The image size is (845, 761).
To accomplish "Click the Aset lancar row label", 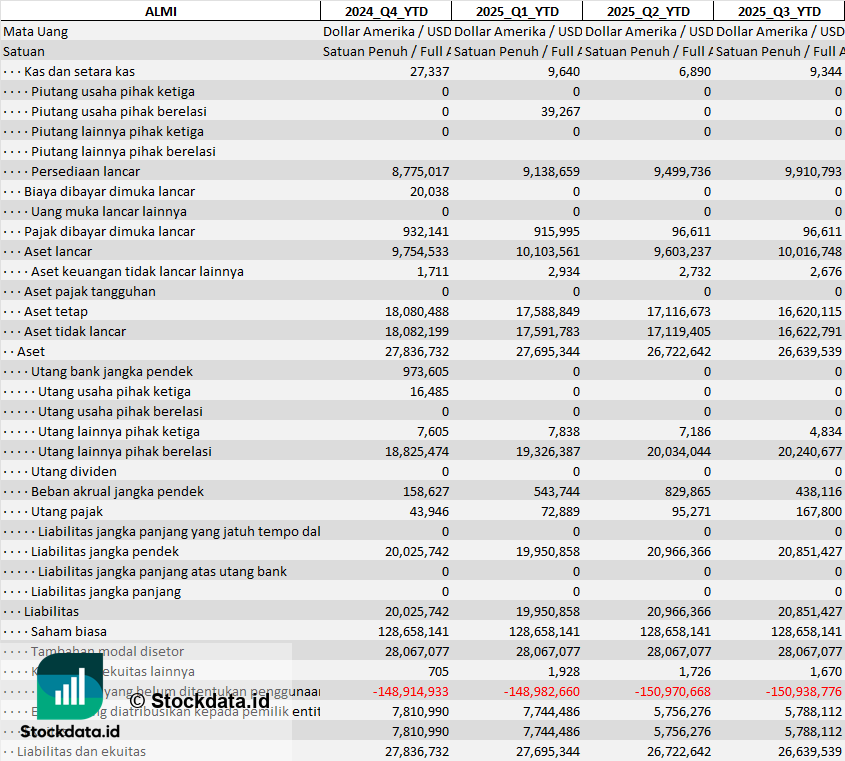I will pos(58,251).
